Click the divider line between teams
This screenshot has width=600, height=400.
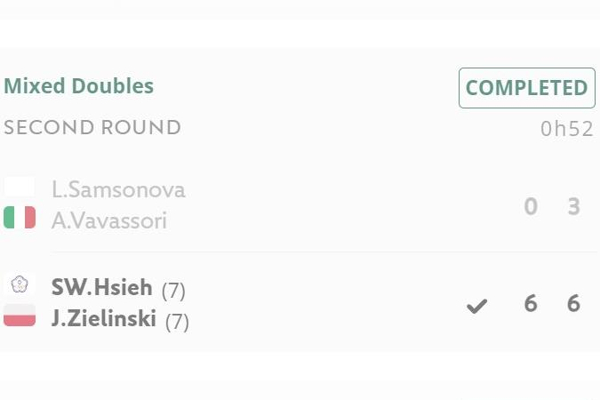point(324,252)
